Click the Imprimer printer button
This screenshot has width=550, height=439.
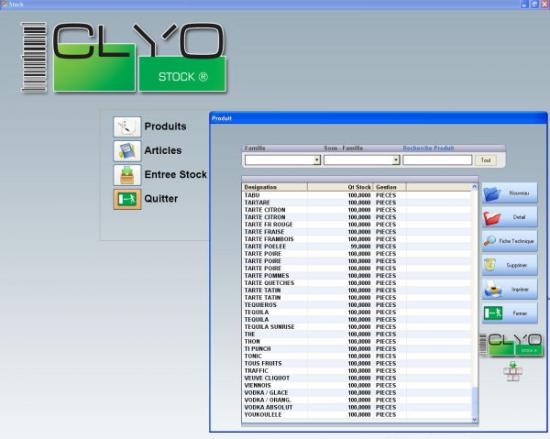pyautogui.click(x=509, y=289)
